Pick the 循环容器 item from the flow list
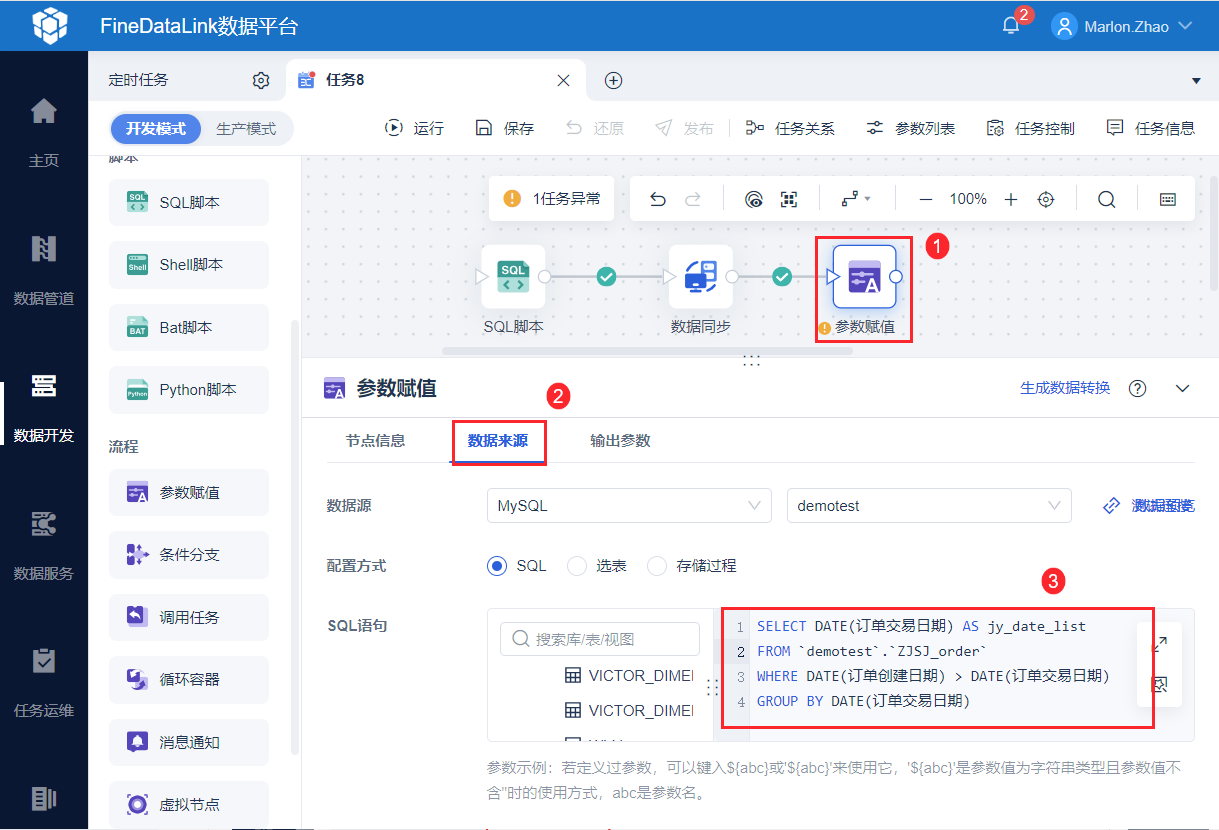Image resolution: width=1219 pixels, height=830 pixels. 189,680
